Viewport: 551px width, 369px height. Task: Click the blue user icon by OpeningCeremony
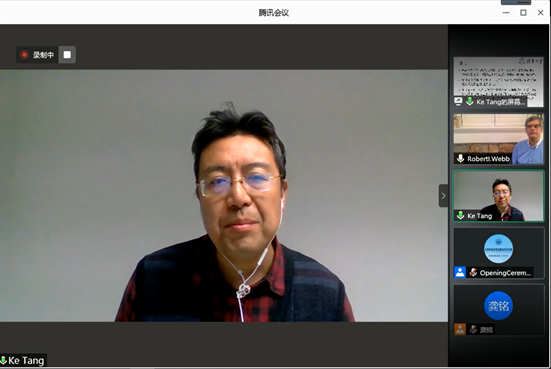(x=460, y=272)
